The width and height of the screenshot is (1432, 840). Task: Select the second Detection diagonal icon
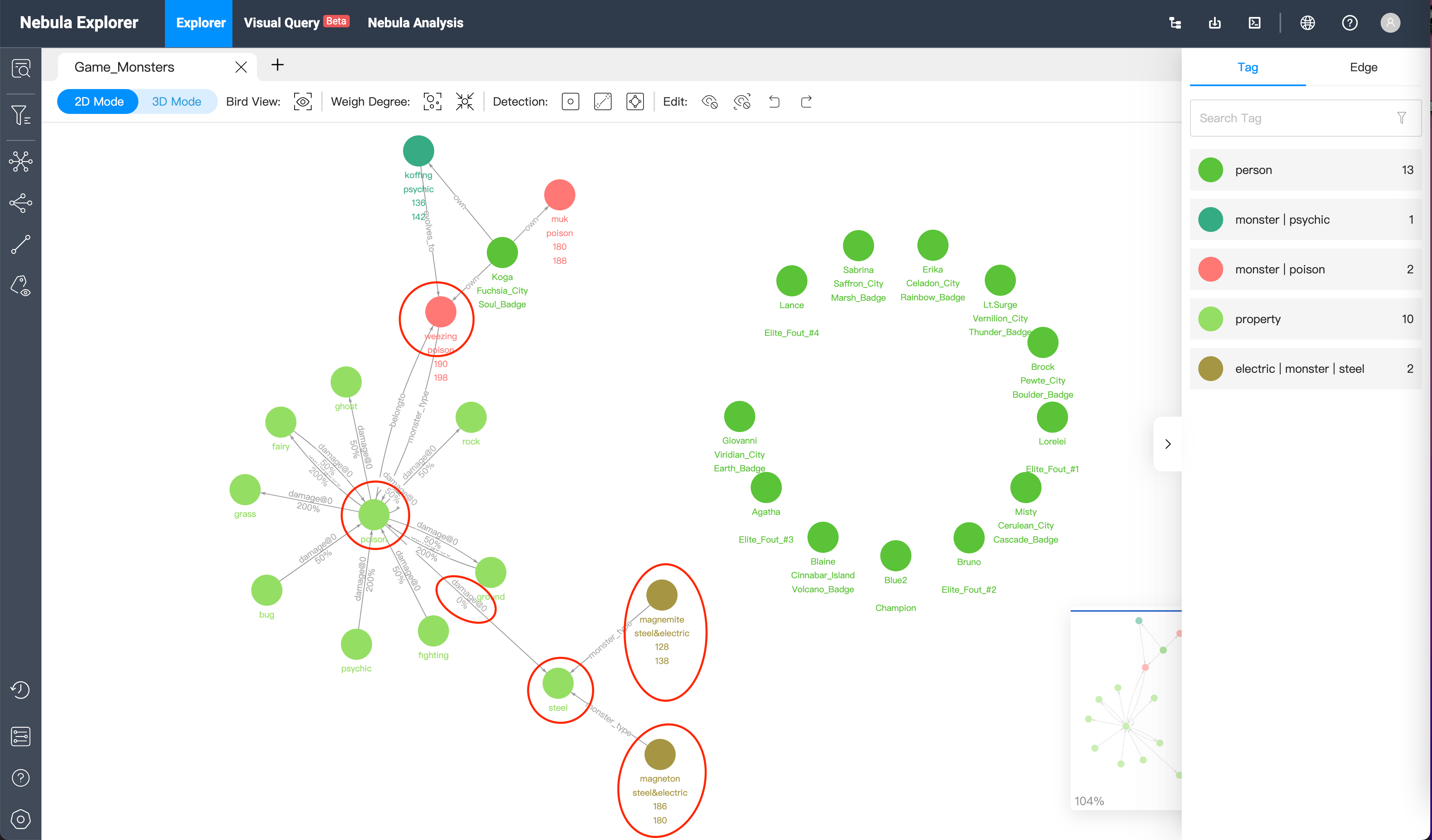pyautogui.click(x=602, y=101)
